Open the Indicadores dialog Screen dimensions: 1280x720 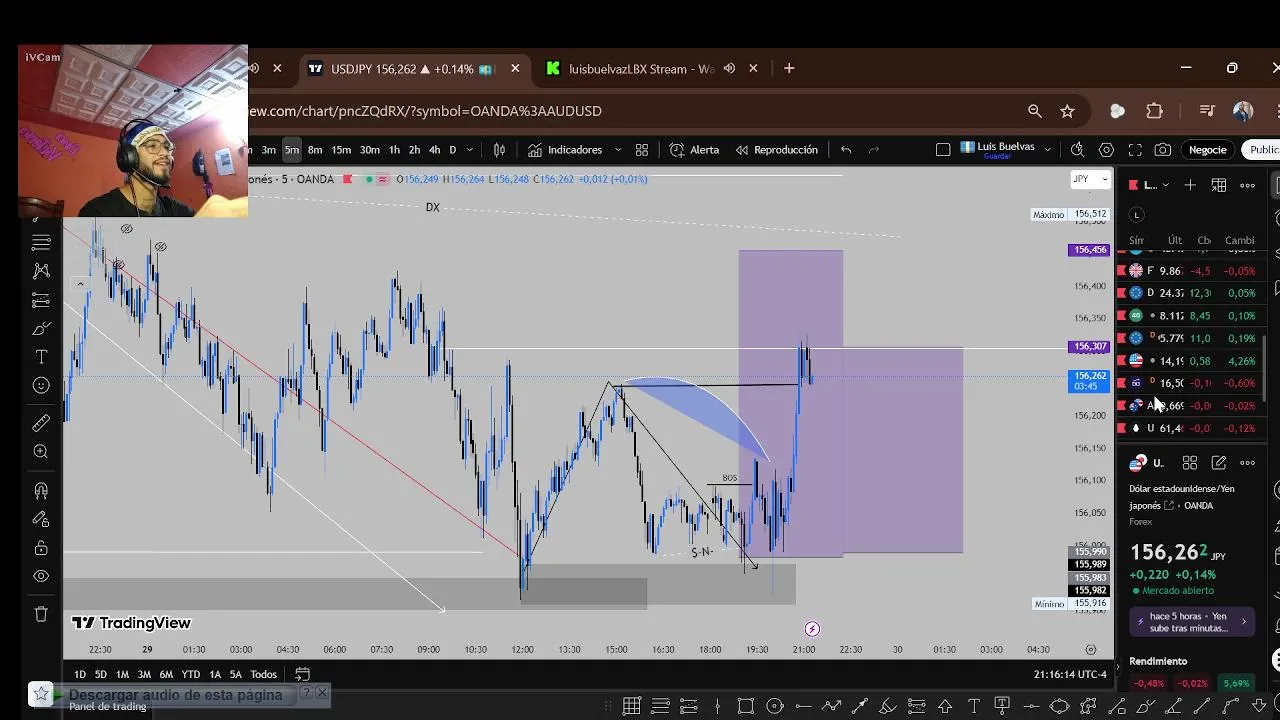565,150
